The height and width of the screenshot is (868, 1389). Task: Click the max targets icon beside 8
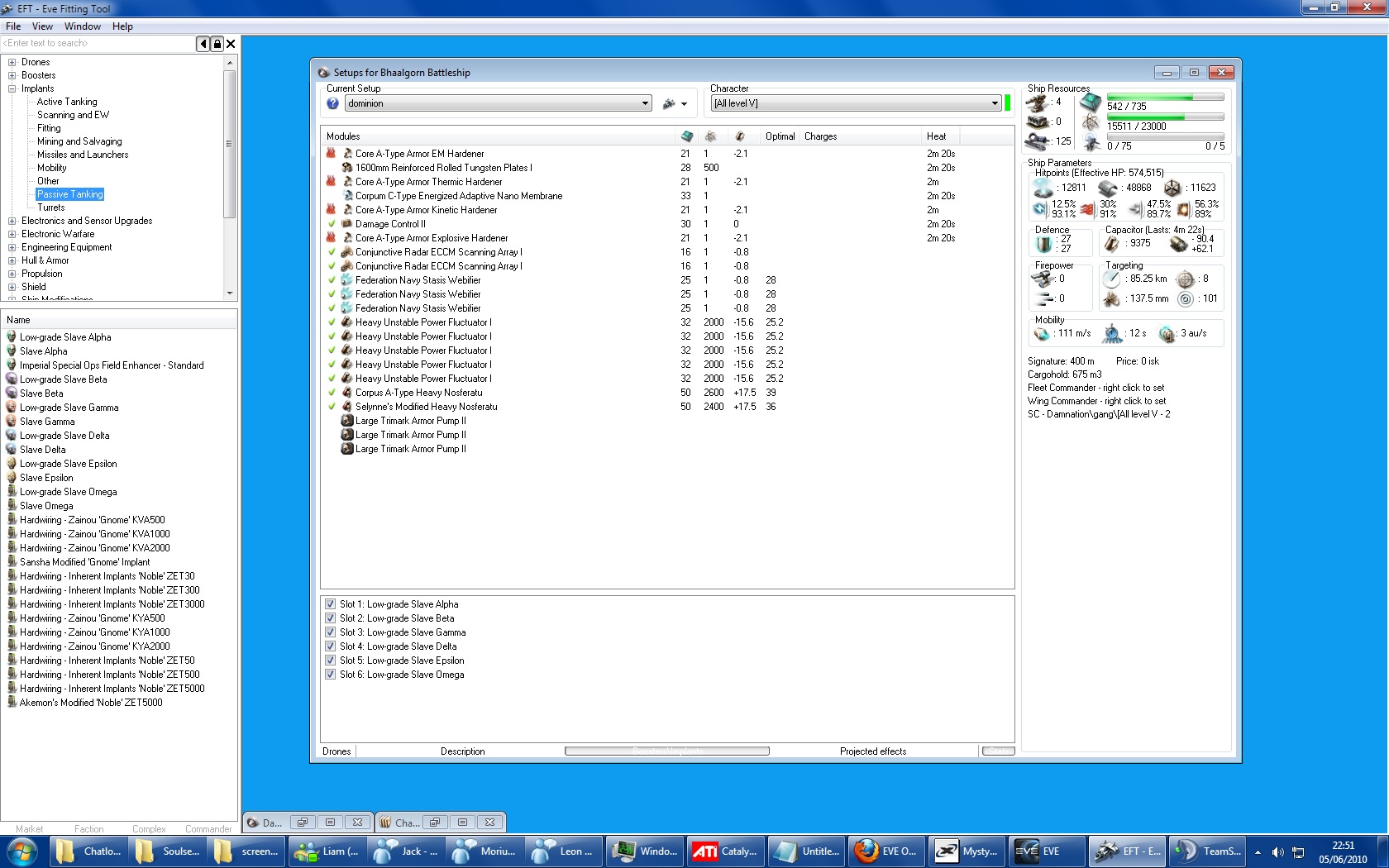(1185, 279)
